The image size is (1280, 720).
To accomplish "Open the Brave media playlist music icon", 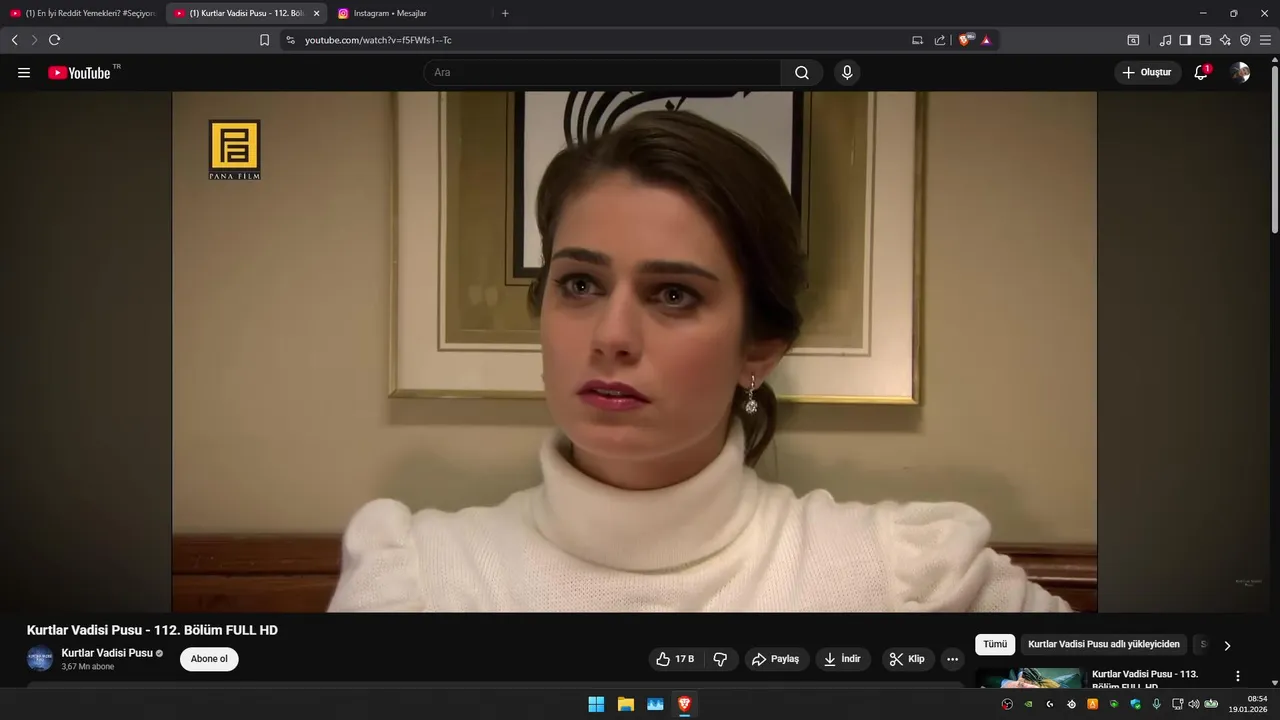I will point(1165,40).
